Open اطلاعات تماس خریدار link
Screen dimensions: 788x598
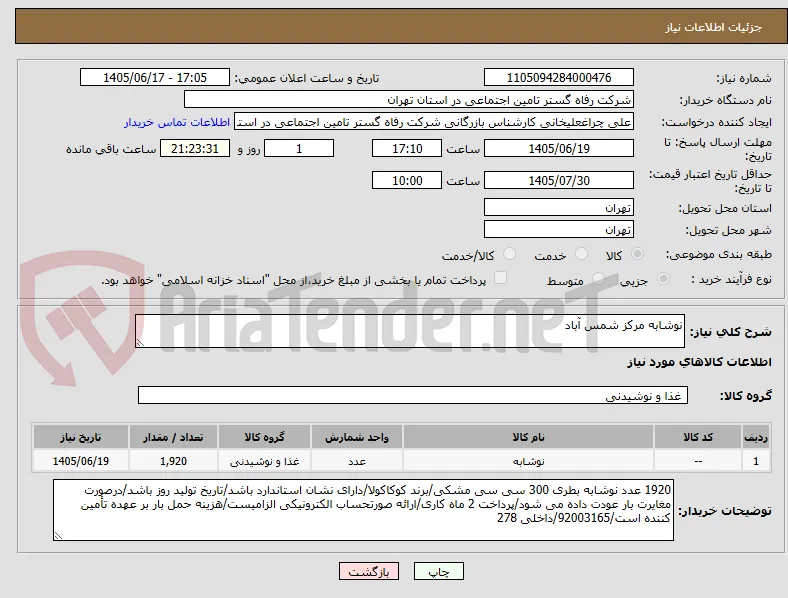point(177,122)
